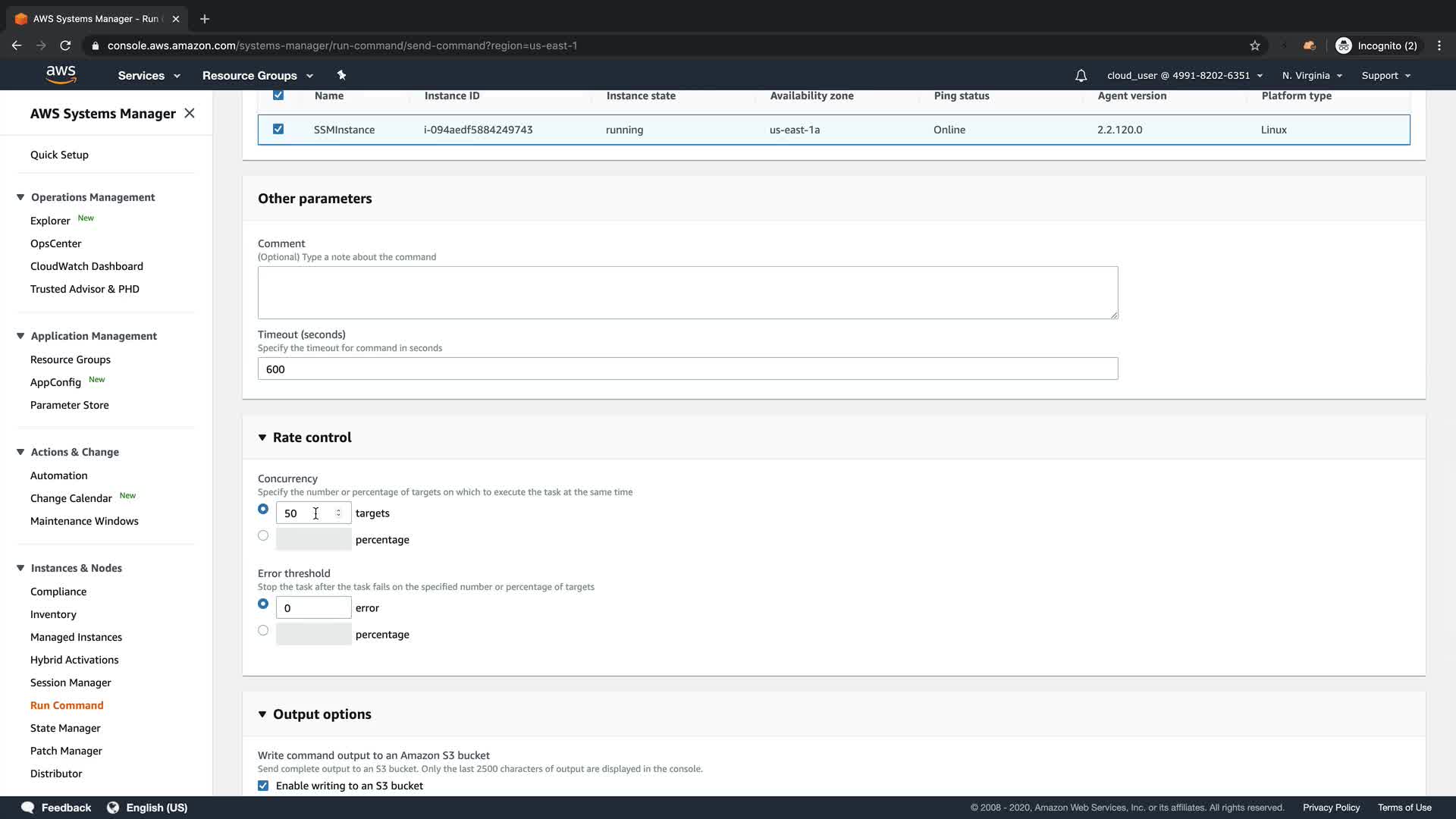This screenshot has height=819, width=1456.
Task: Select the Concurrency percentage radio button
Action: click(263, 535)
